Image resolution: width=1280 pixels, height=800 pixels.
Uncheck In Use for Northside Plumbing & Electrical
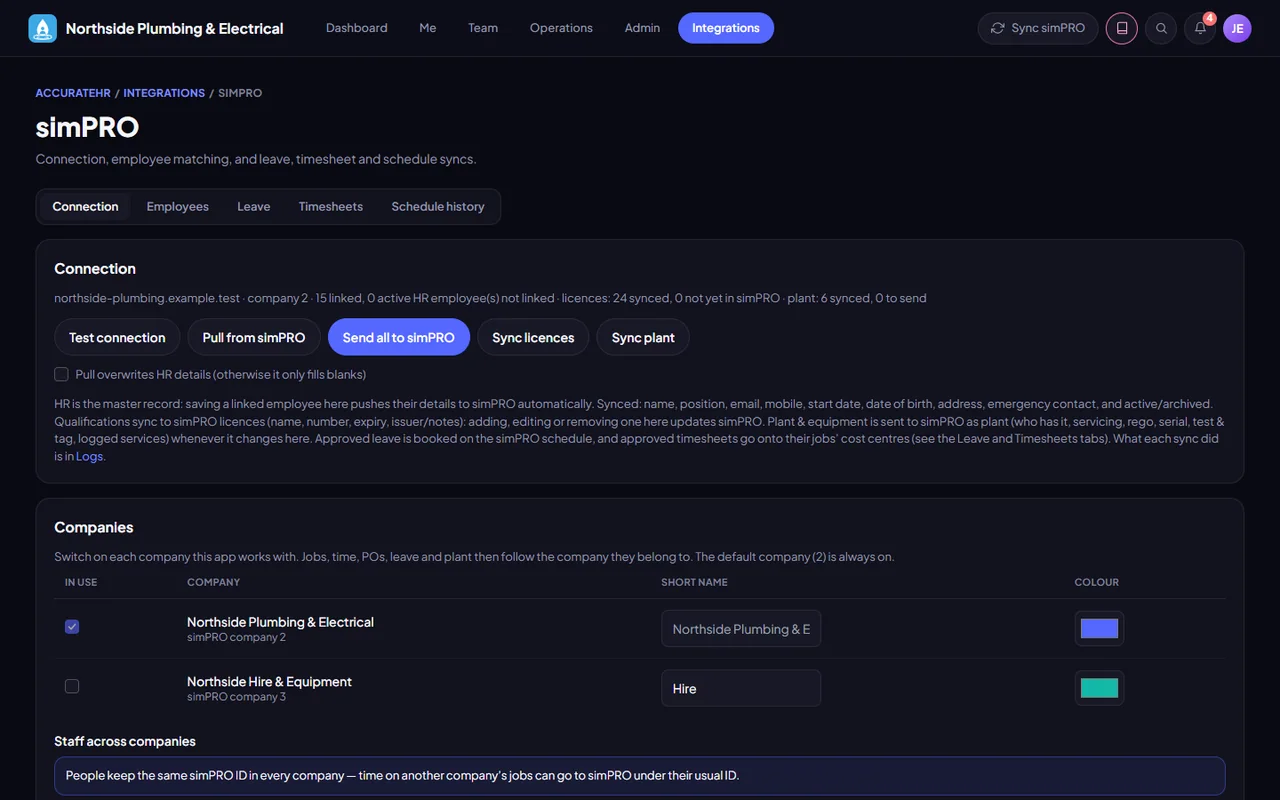pyautogui.click(x=72, y=627)
